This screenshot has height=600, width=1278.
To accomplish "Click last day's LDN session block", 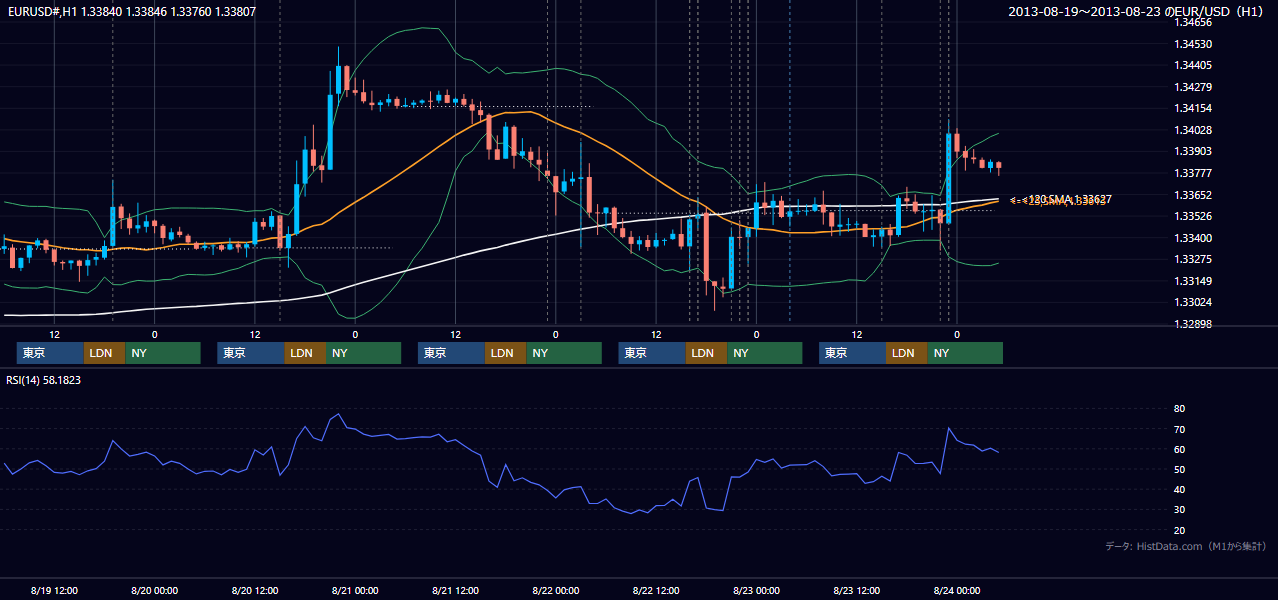I will [x=906, y=353].
